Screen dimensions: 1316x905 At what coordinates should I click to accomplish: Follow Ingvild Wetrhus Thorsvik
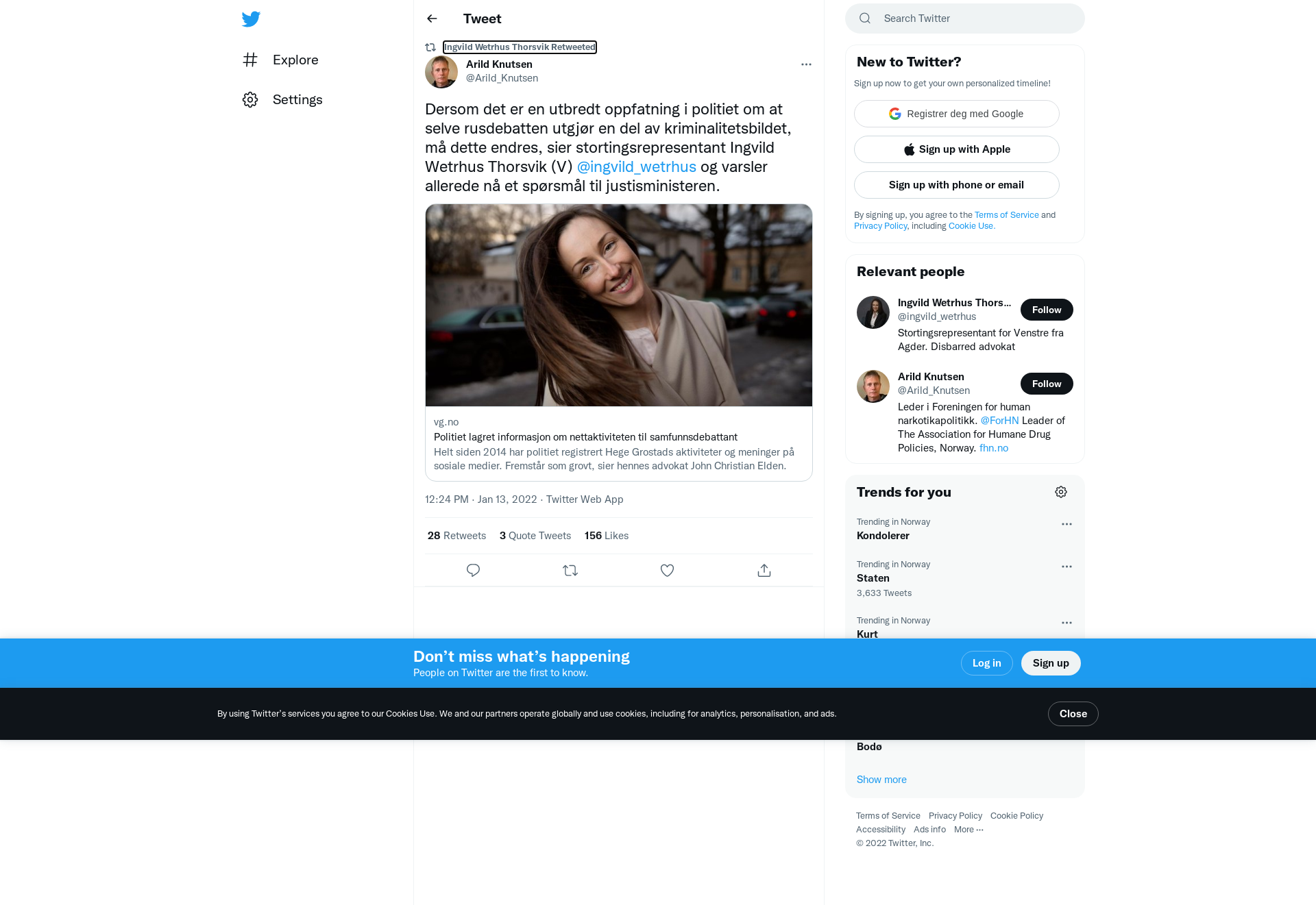[x=1047, y=310]
